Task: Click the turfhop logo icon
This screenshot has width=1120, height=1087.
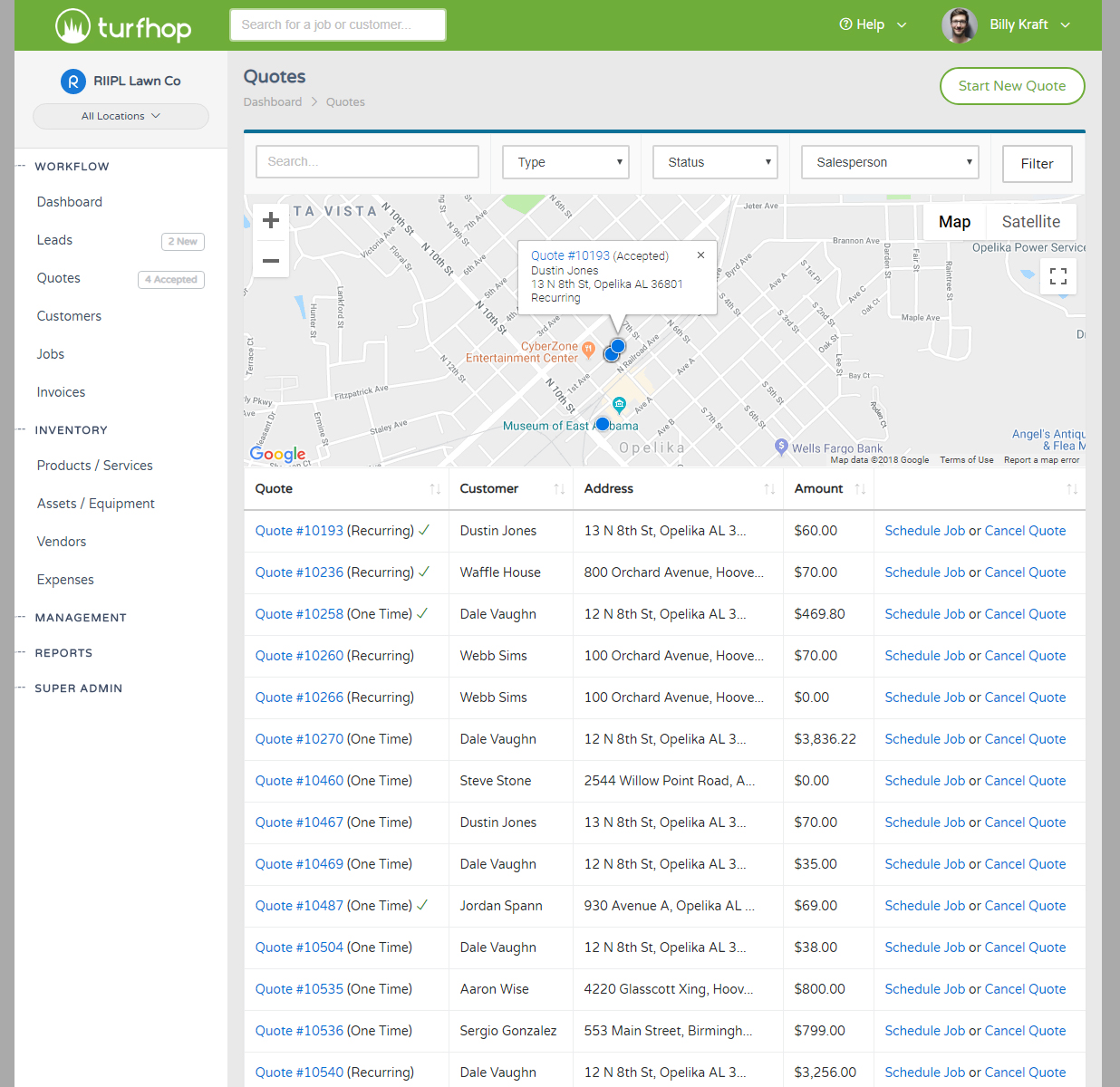Action: click(x=72, y=26)
